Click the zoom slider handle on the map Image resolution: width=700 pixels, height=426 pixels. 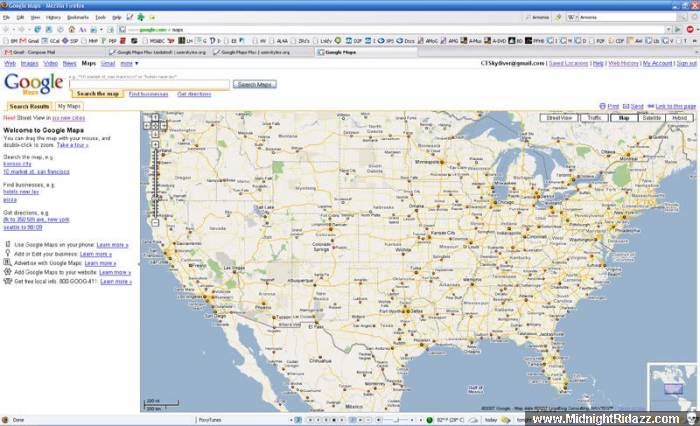155,197
